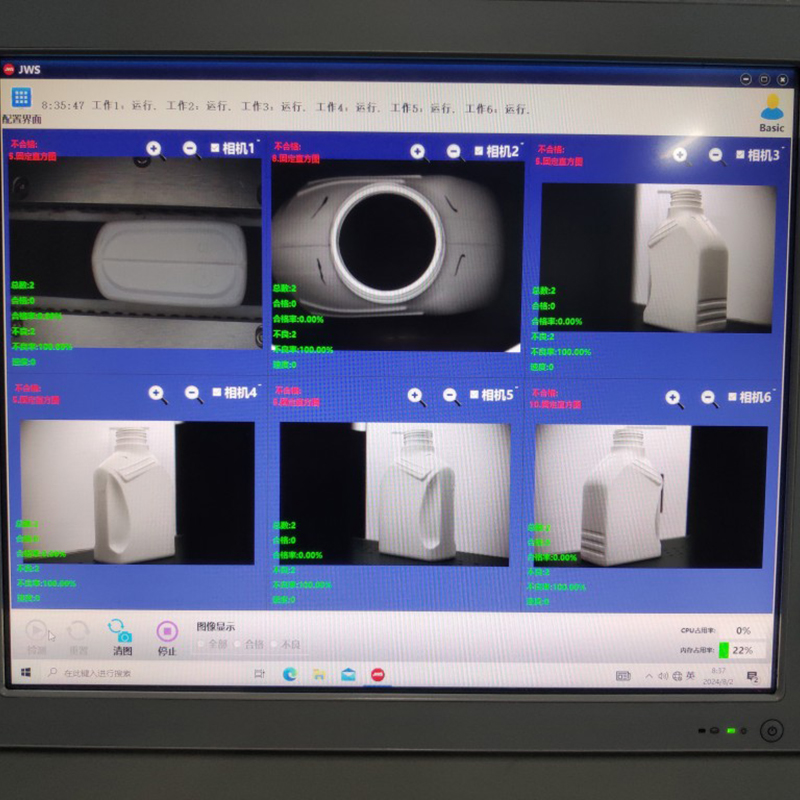
Task: Zoom in on the 相机5 view
Action: [x=415, y=396]
